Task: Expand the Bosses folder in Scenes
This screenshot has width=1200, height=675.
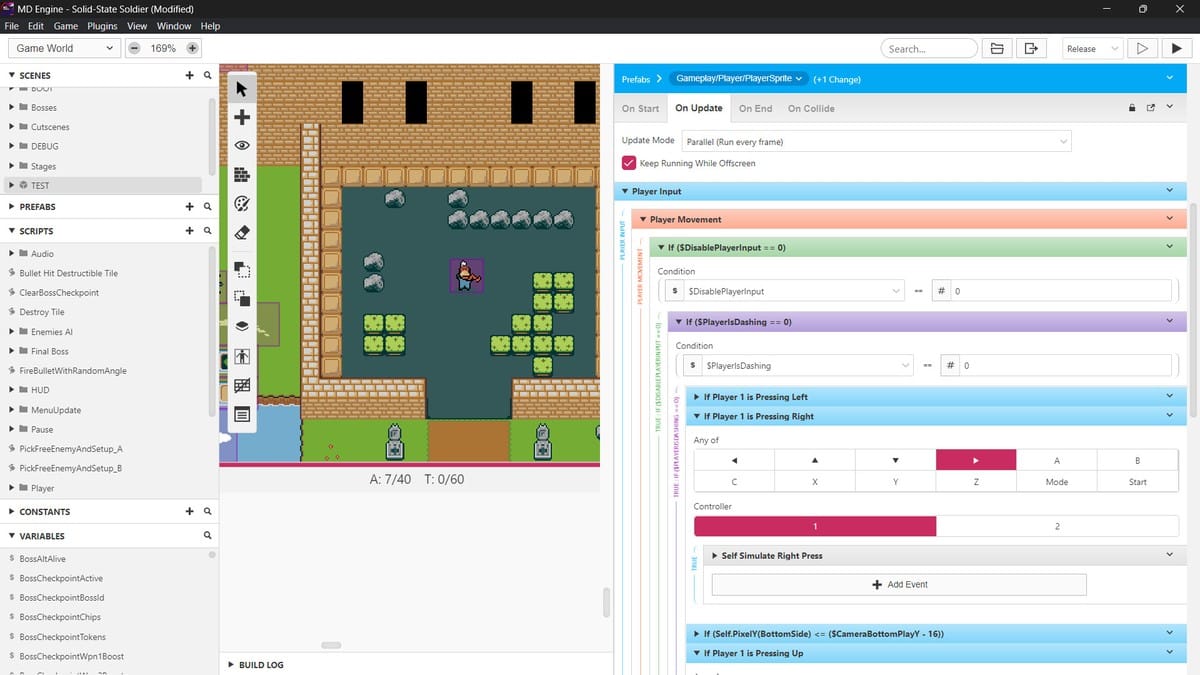Action: click(x=12, y=107)
